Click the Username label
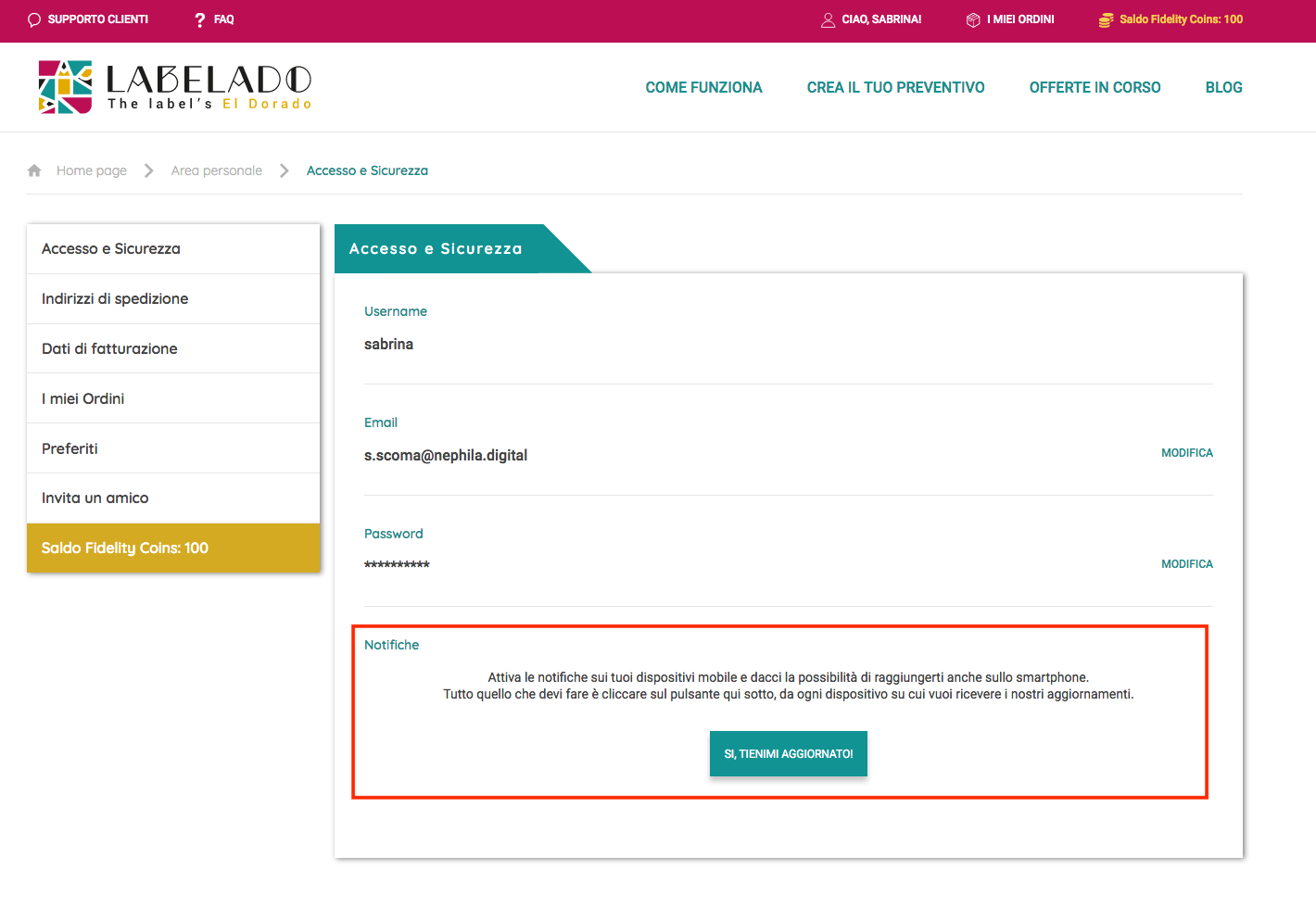1316x920 pixels. pos(396,311)
